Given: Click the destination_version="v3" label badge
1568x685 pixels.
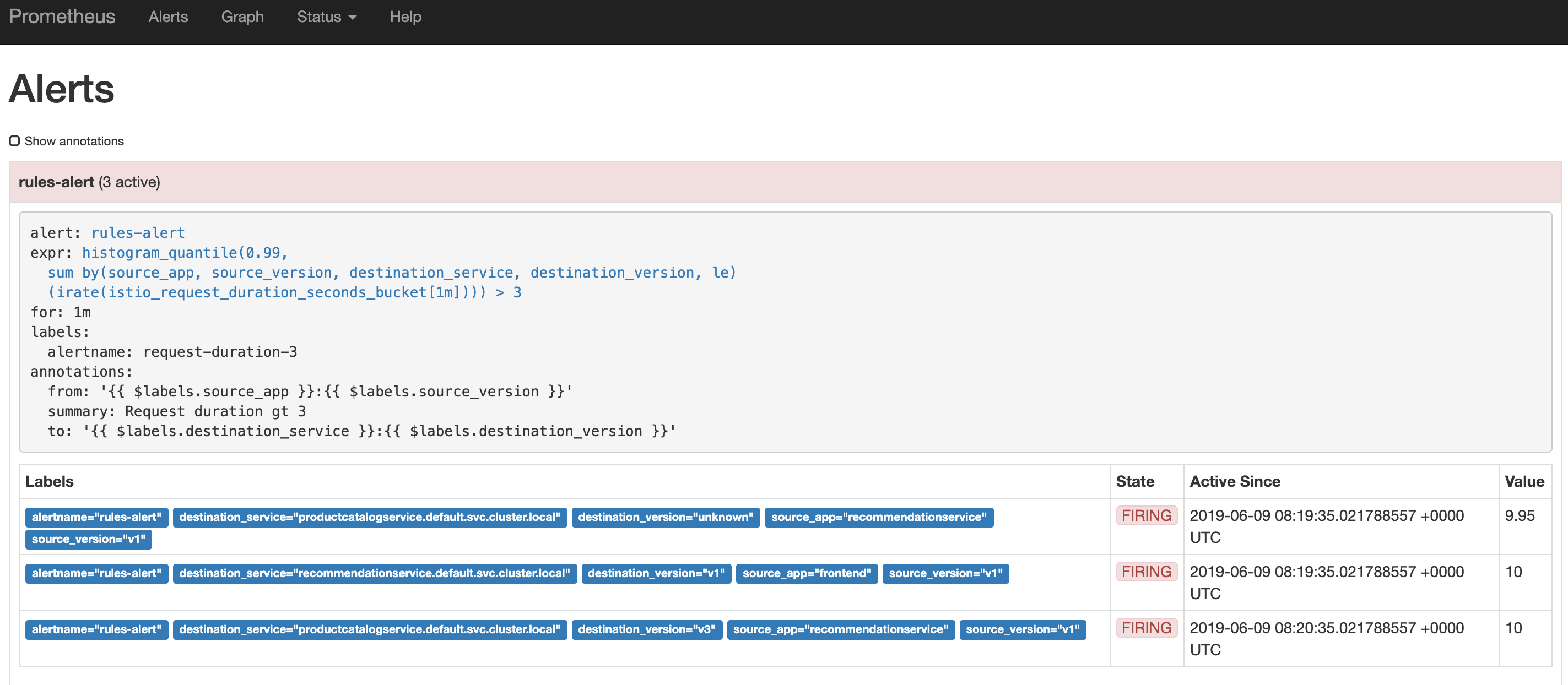Looking at the screenshot, I should click(646, 629).
